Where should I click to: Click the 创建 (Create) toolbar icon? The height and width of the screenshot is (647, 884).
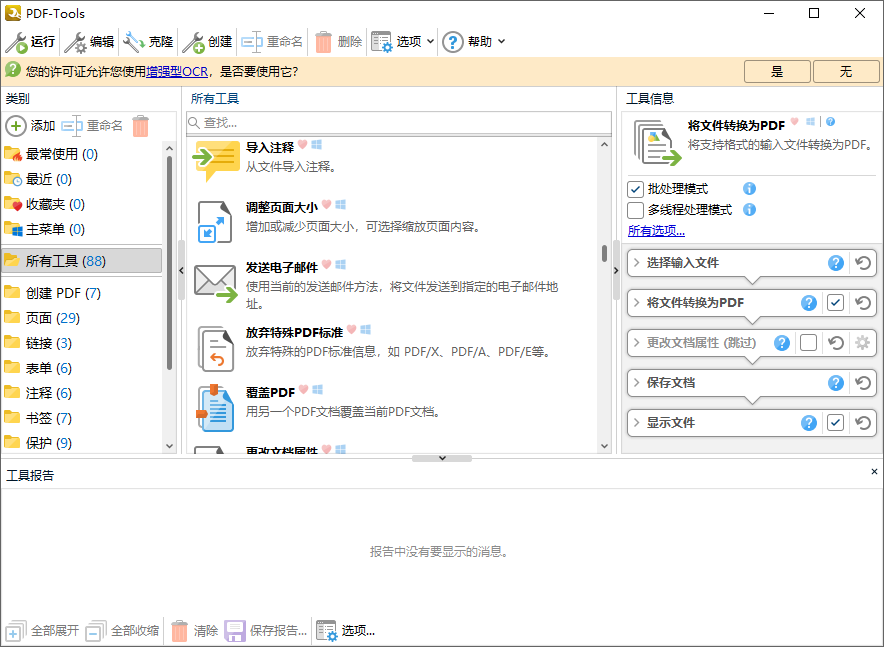click(193, 42)
